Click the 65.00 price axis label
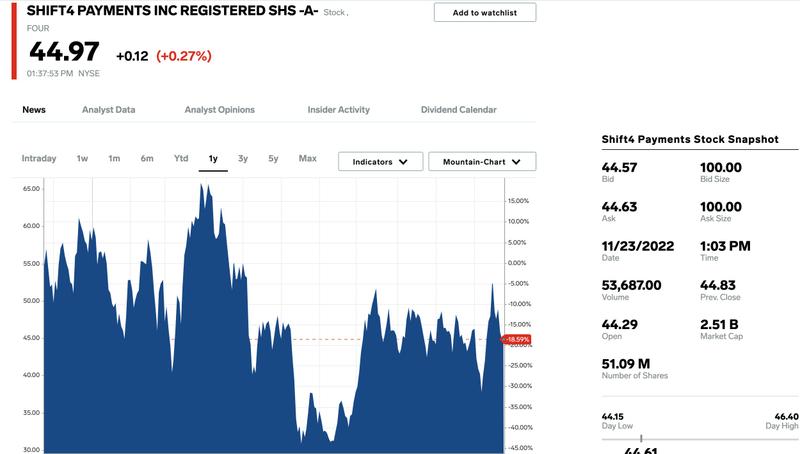 [x=31, y=189]
